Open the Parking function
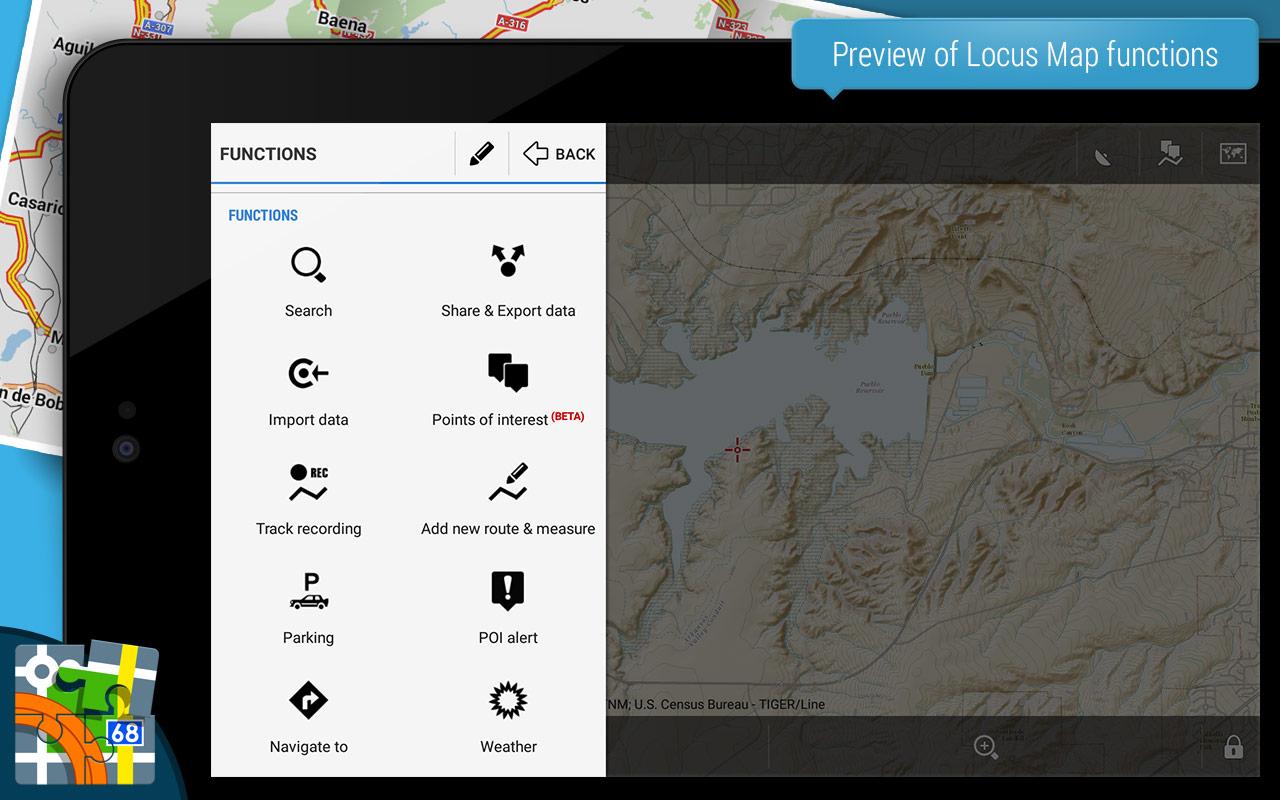1280x800 pixels. coord(308,592)
